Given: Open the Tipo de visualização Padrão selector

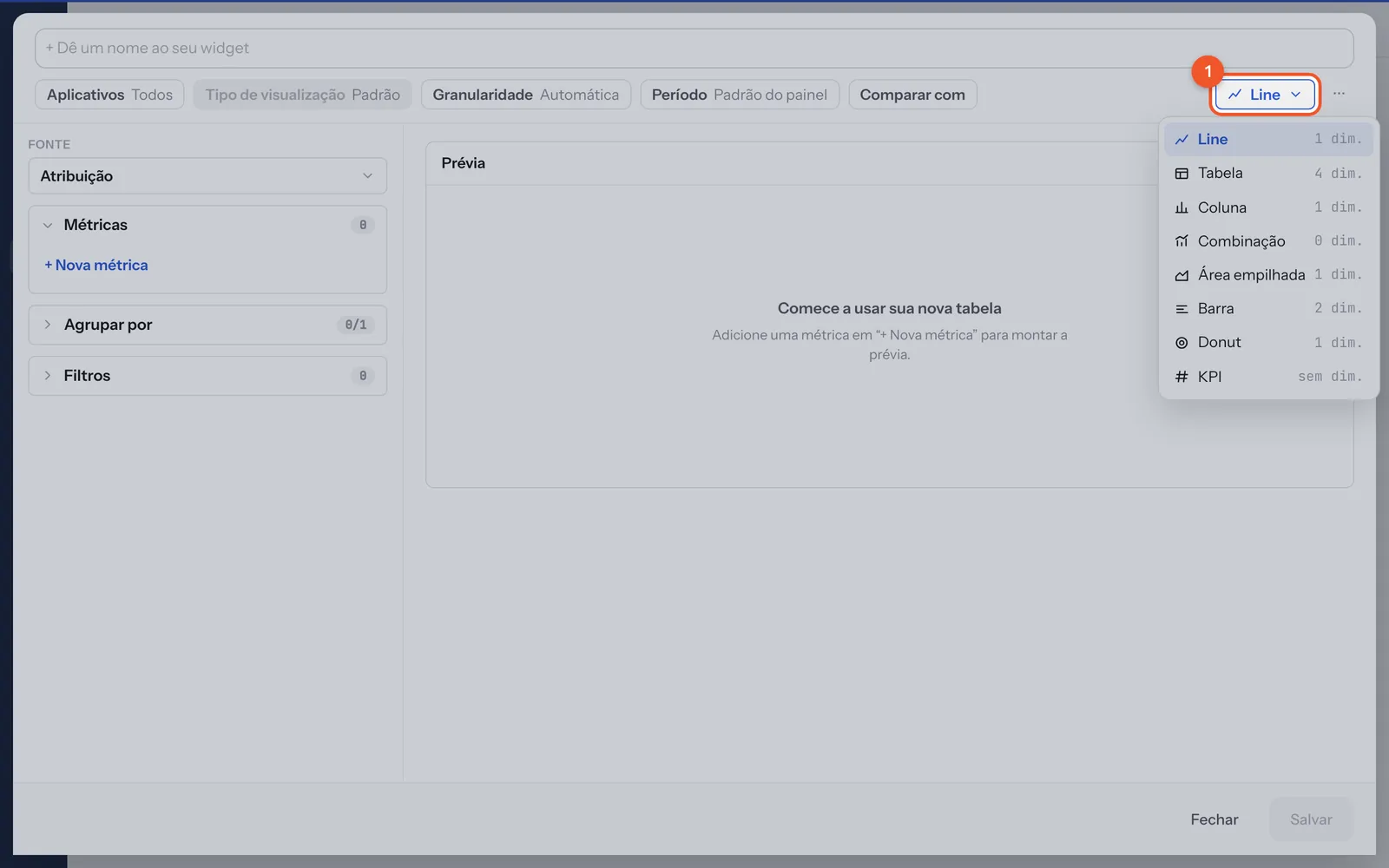Looking at the screenshot, I should click(303, 95).
